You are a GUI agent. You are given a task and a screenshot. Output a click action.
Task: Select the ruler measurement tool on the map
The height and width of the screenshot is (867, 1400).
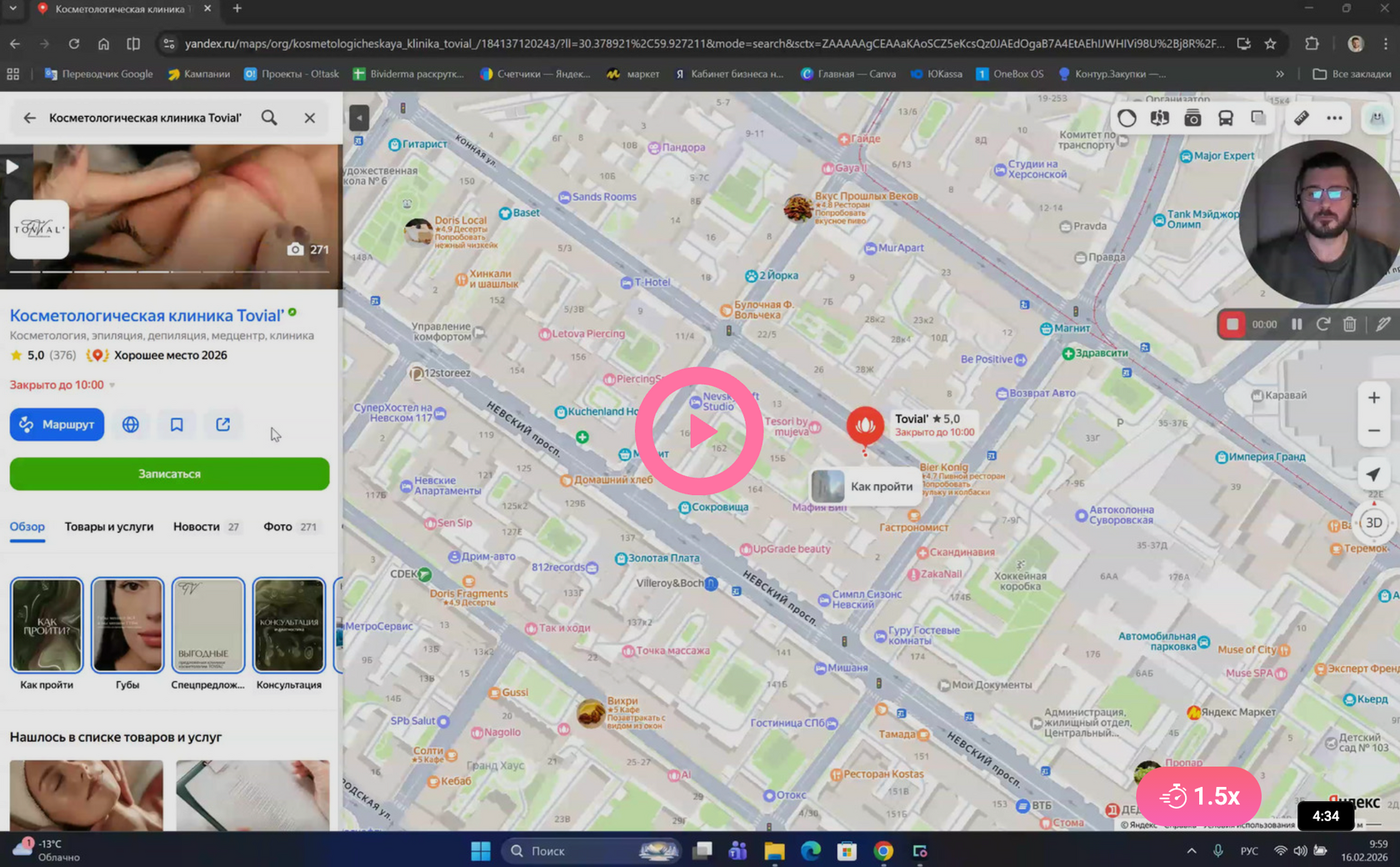(x=1302, y=118)
